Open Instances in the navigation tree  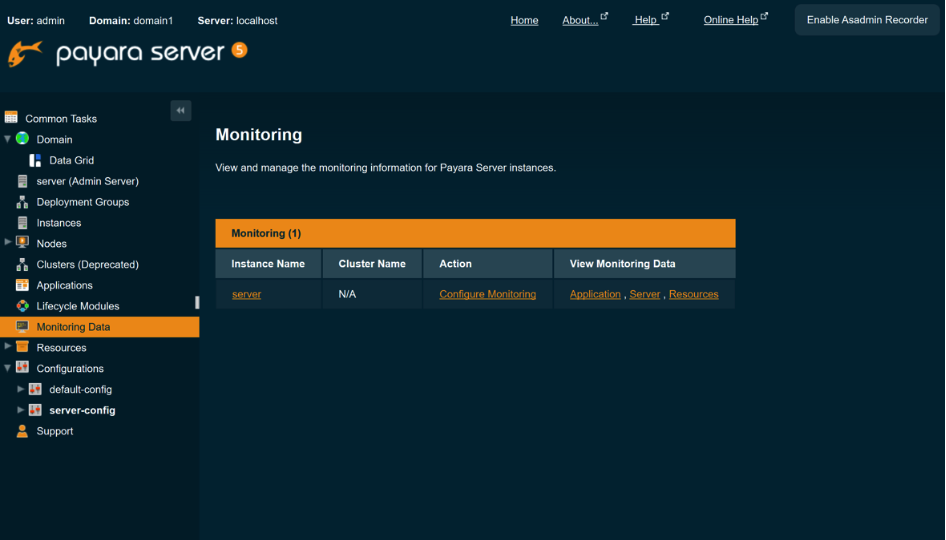pyautogui.click(x=59, y=223)
